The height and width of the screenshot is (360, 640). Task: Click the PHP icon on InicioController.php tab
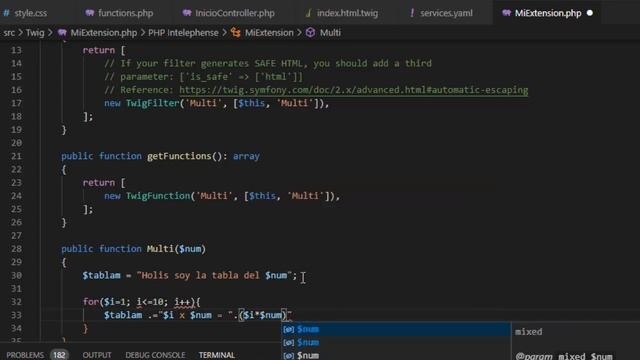click(x=187, y=13)
